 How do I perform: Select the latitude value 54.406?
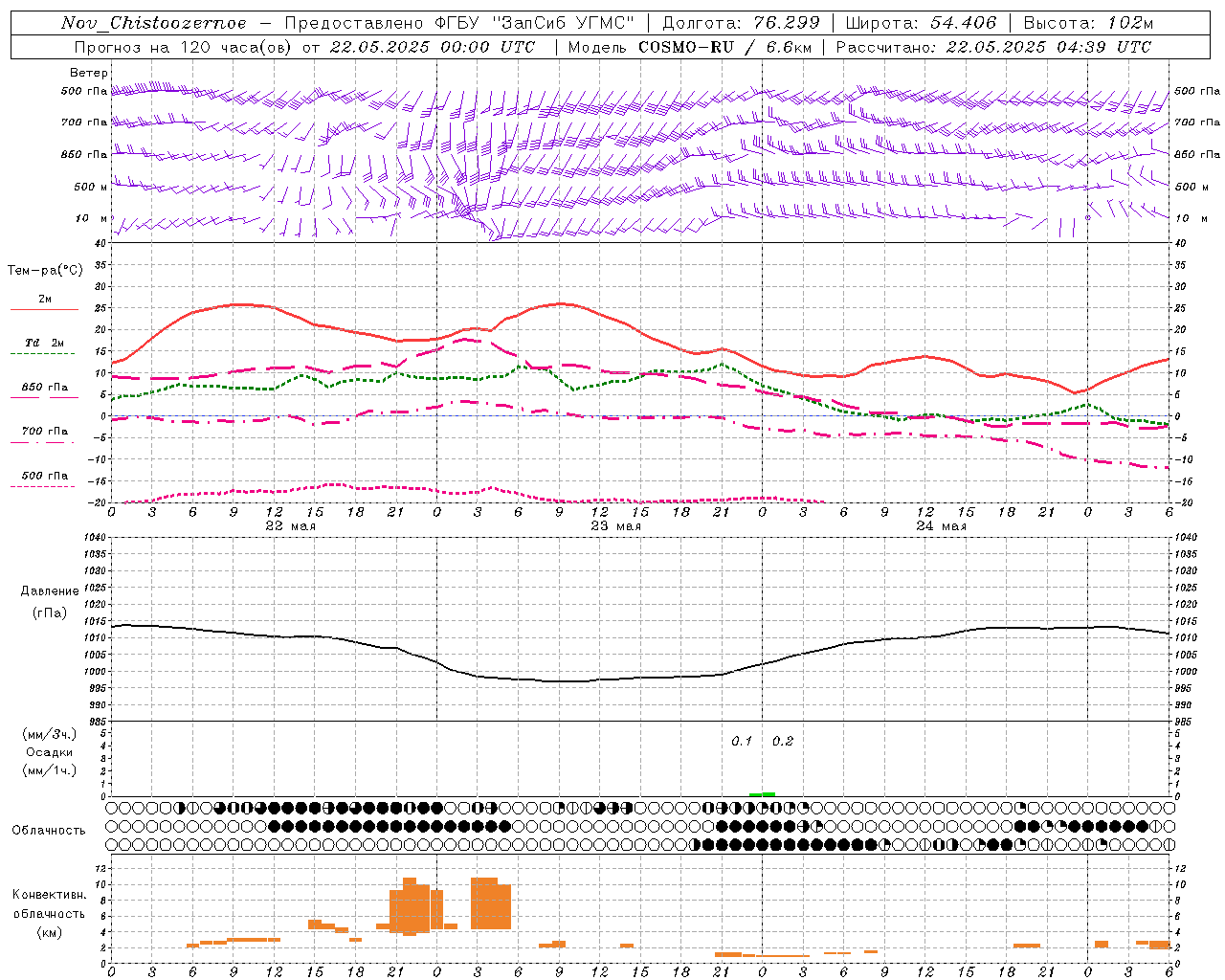tap(964, 23)
